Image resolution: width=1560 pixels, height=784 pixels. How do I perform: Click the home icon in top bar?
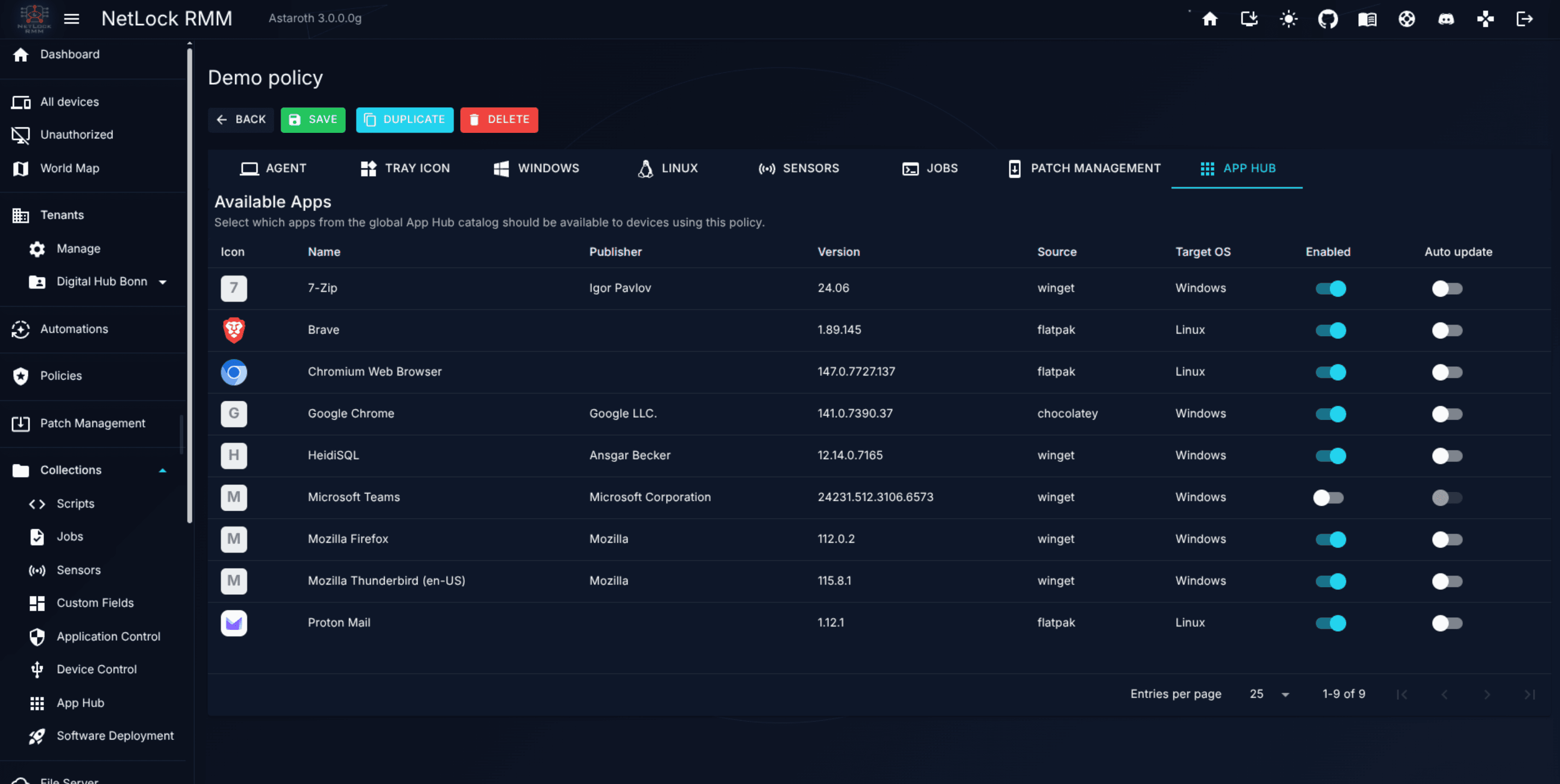click(x=1210, y=19)
